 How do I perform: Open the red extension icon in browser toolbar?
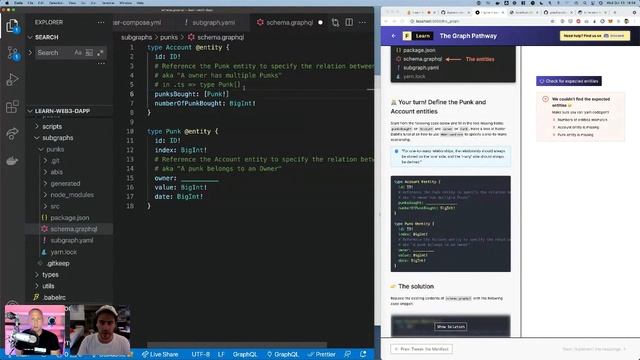578,21
